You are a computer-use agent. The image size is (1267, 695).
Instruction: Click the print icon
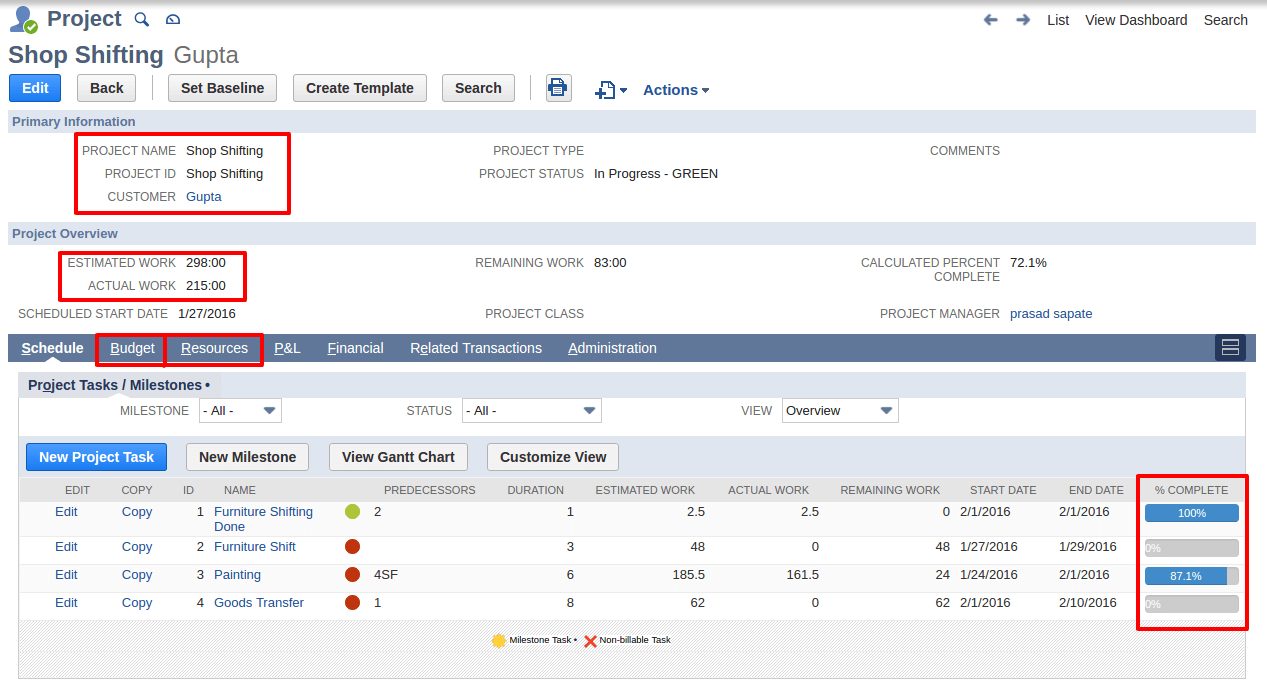(x=558, y=88)
